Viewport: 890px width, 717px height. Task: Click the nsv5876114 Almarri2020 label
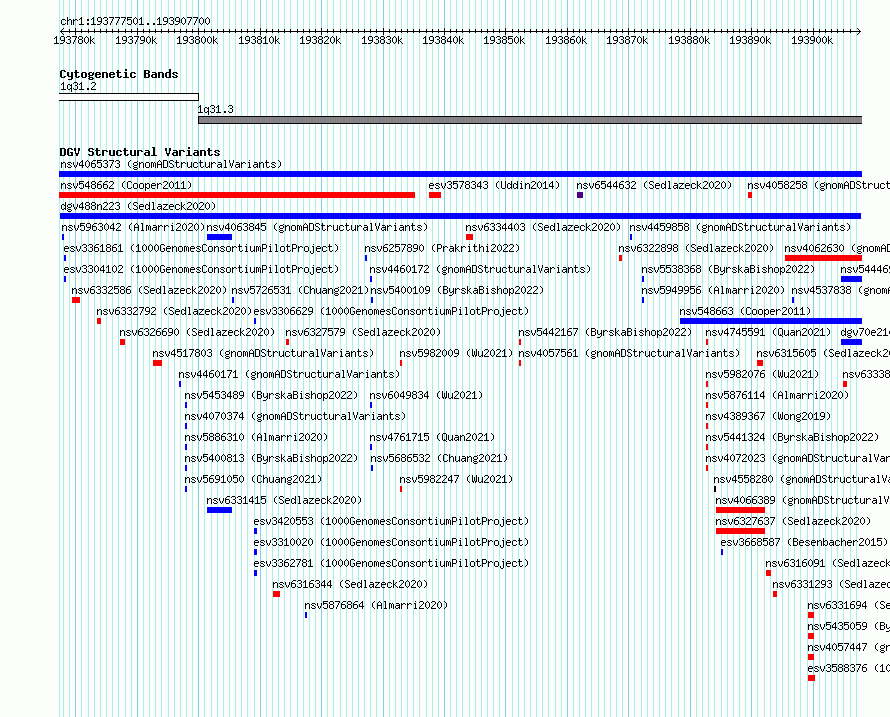click(777, 395)
